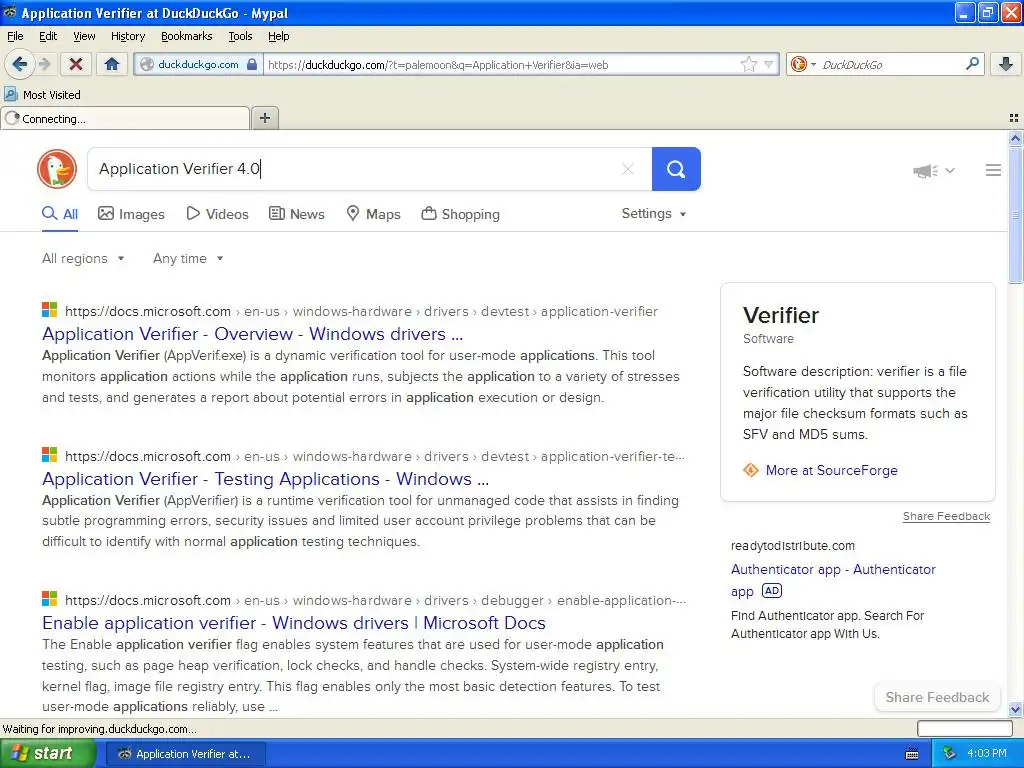
Task: Click the on-screen keyboard tray icon
Action: 912,754
